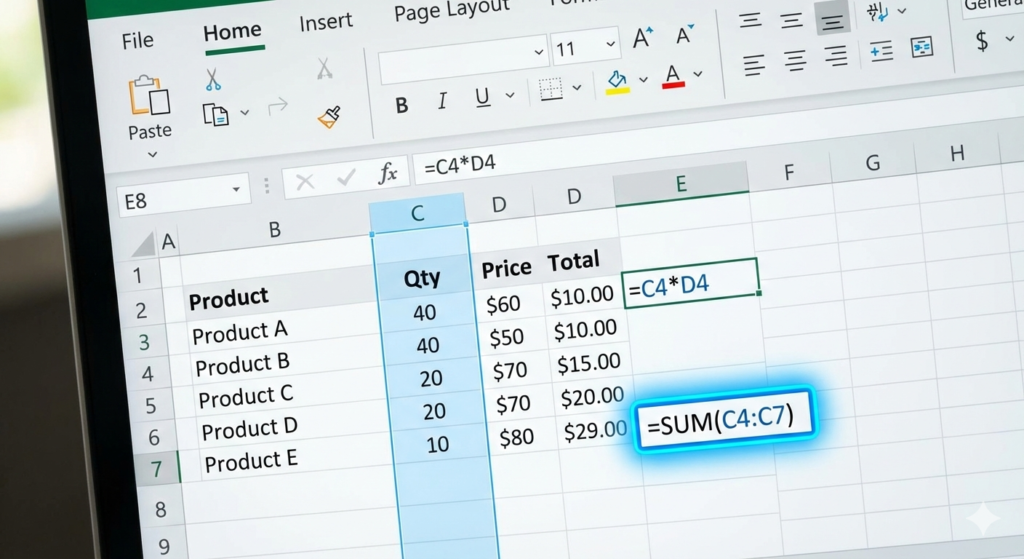1024x559 pixels.
Task: Toggle Bold formatting
Action: coord(402,104)
